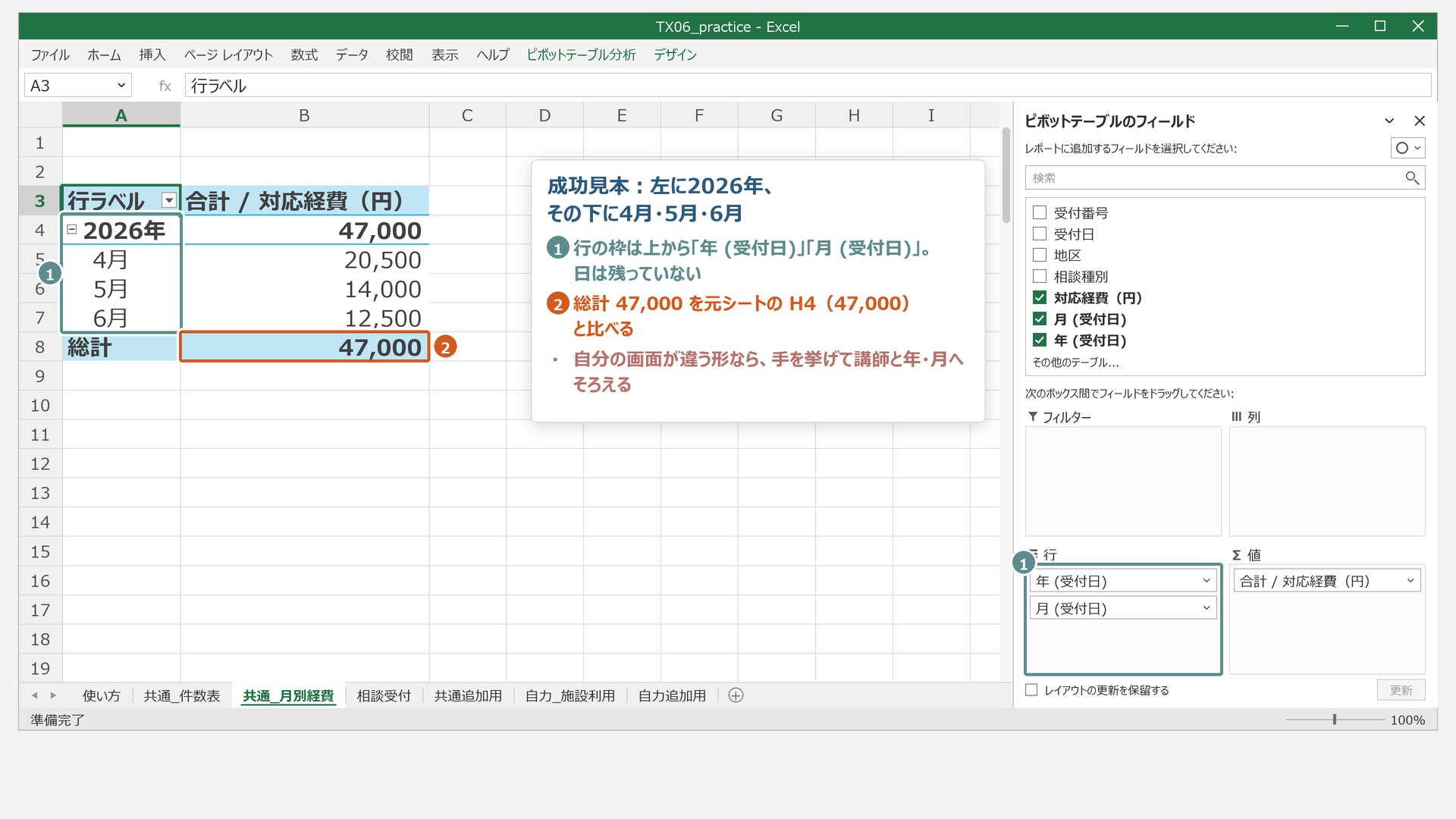Check the 地区 field checkbox
This screenshot has height=819, width=1456.
tap(1040, 256)
